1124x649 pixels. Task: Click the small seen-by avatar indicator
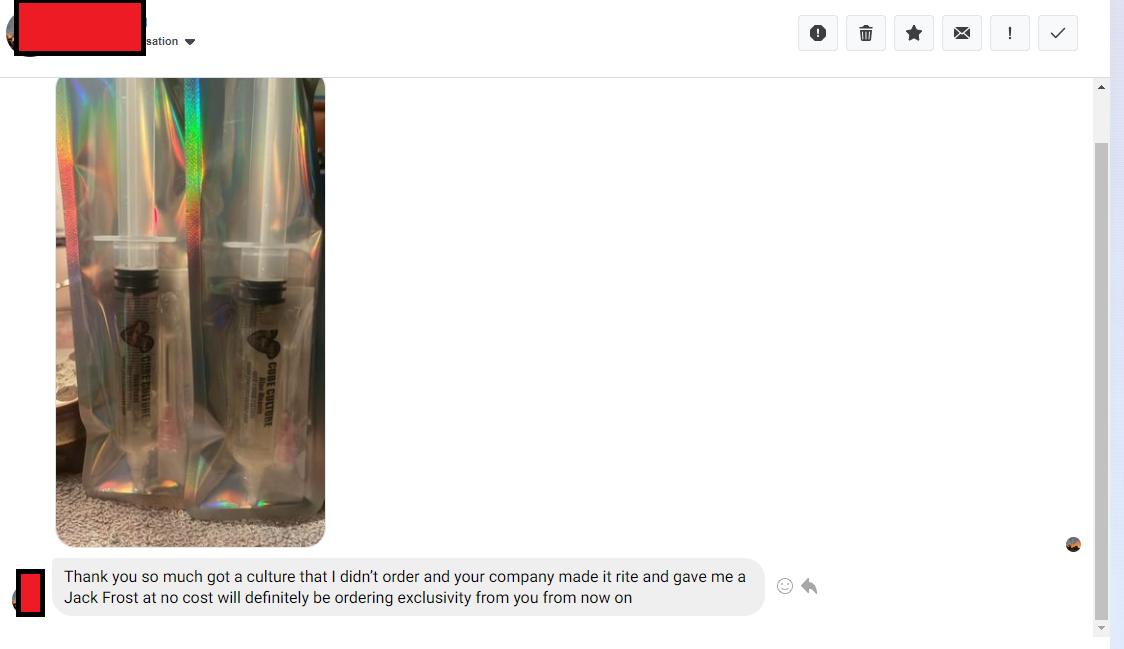click(1073, 544)
